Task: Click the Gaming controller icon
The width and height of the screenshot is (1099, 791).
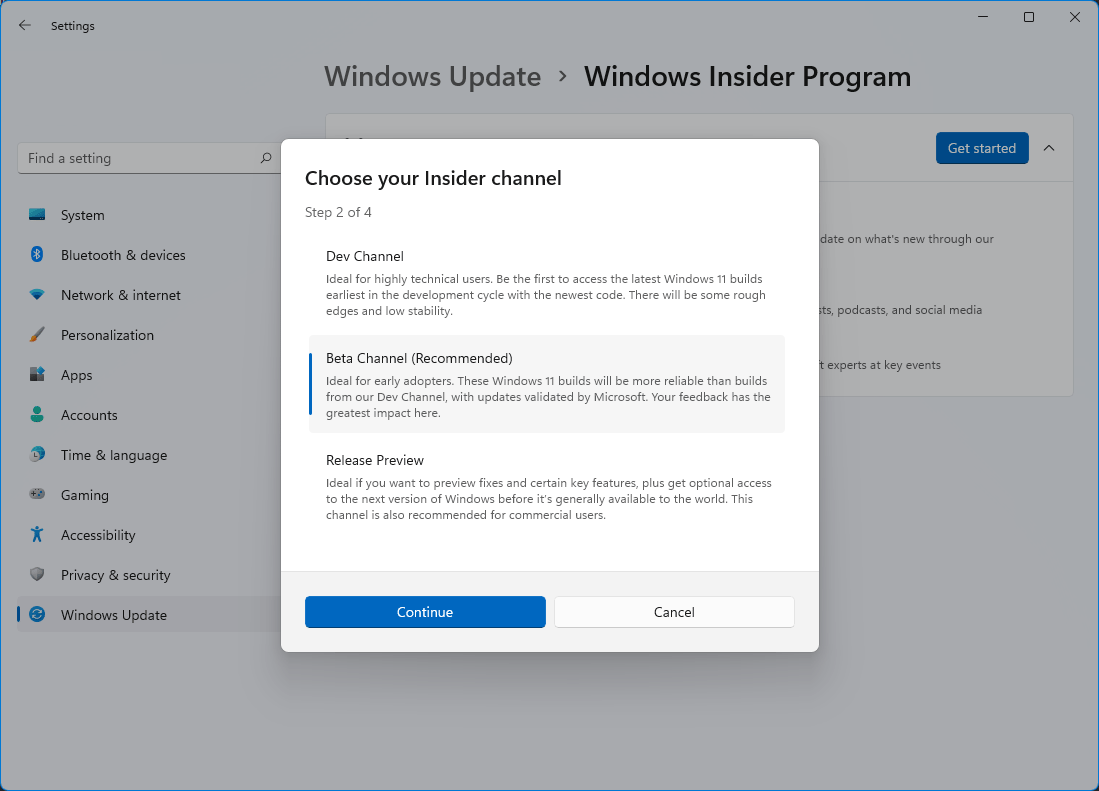Action: pyautogui.click(x=37, y=495)
